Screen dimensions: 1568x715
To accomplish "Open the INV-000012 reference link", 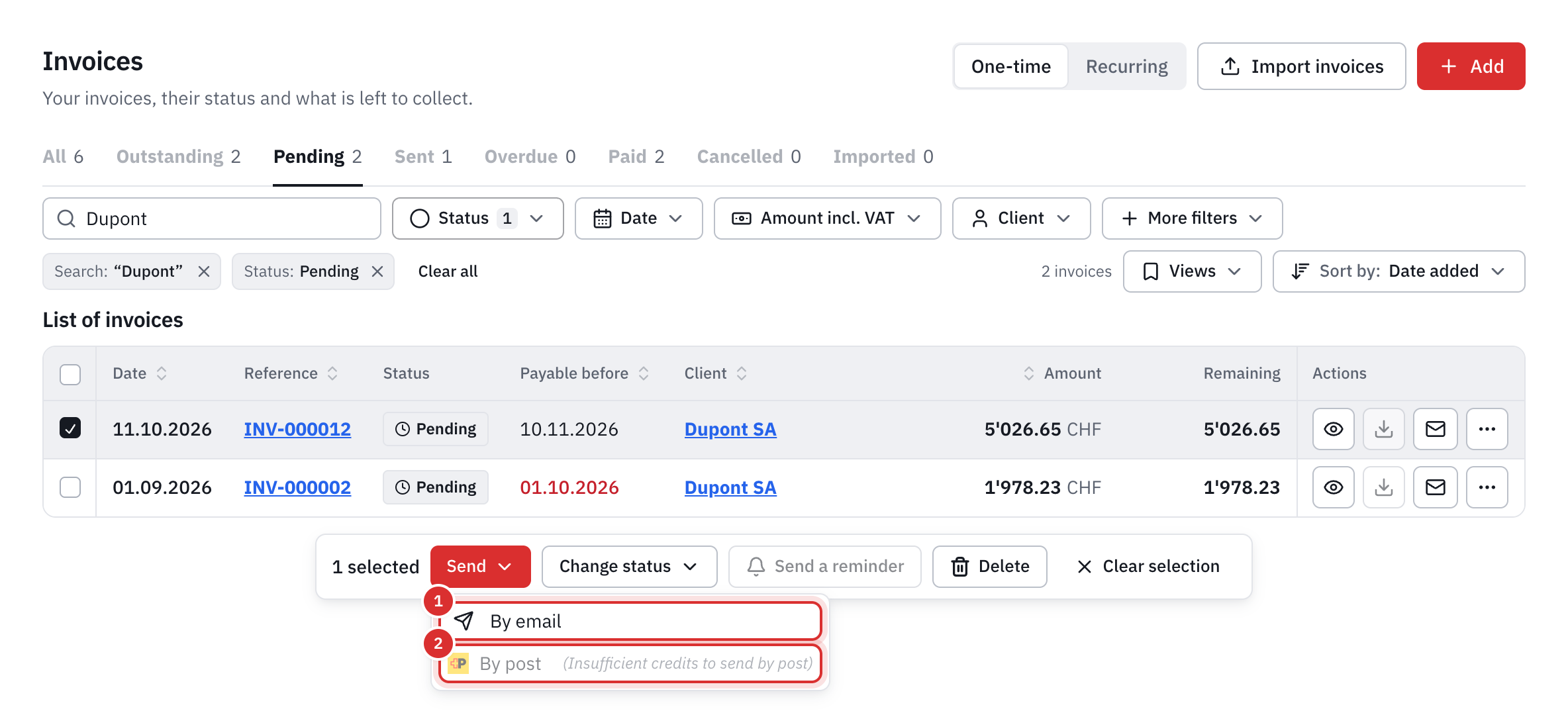I will [297, 429].
